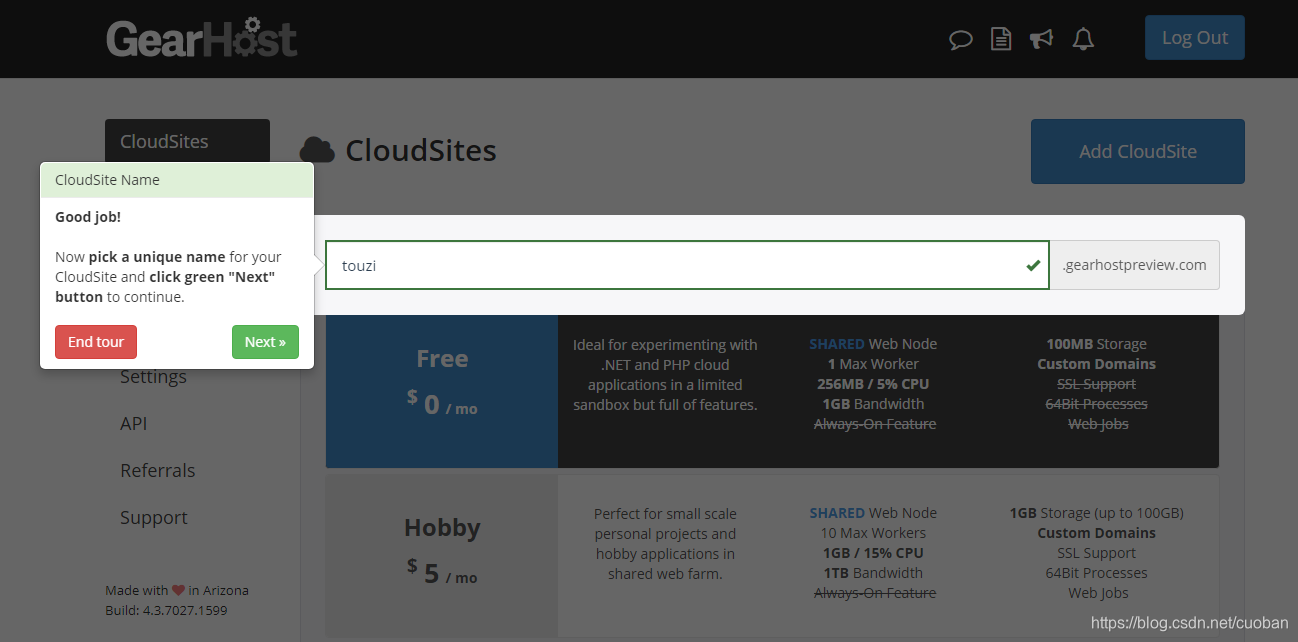
Task: Click Custom Domains in Hobby plan
Action: coord(1096,533)
